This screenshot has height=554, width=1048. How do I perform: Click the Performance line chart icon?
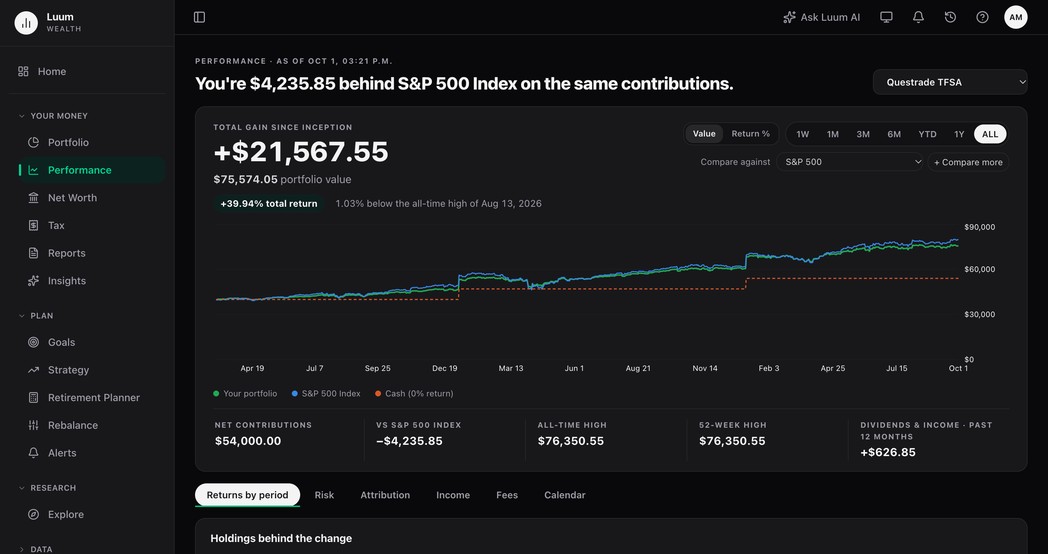pyautogui.click(x=33, y=170)
